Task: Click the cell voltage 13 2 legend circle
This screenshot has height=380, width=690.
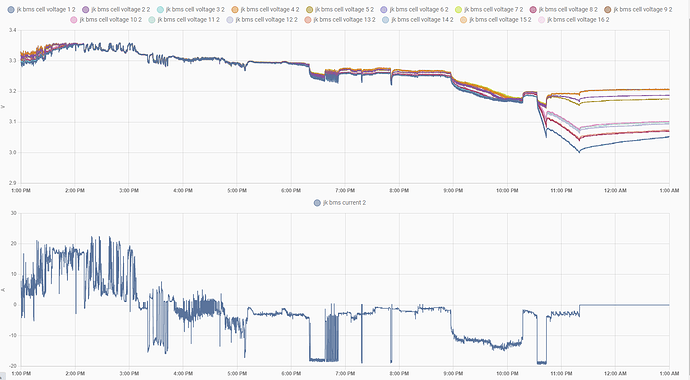Action: (x=308, y=20)
